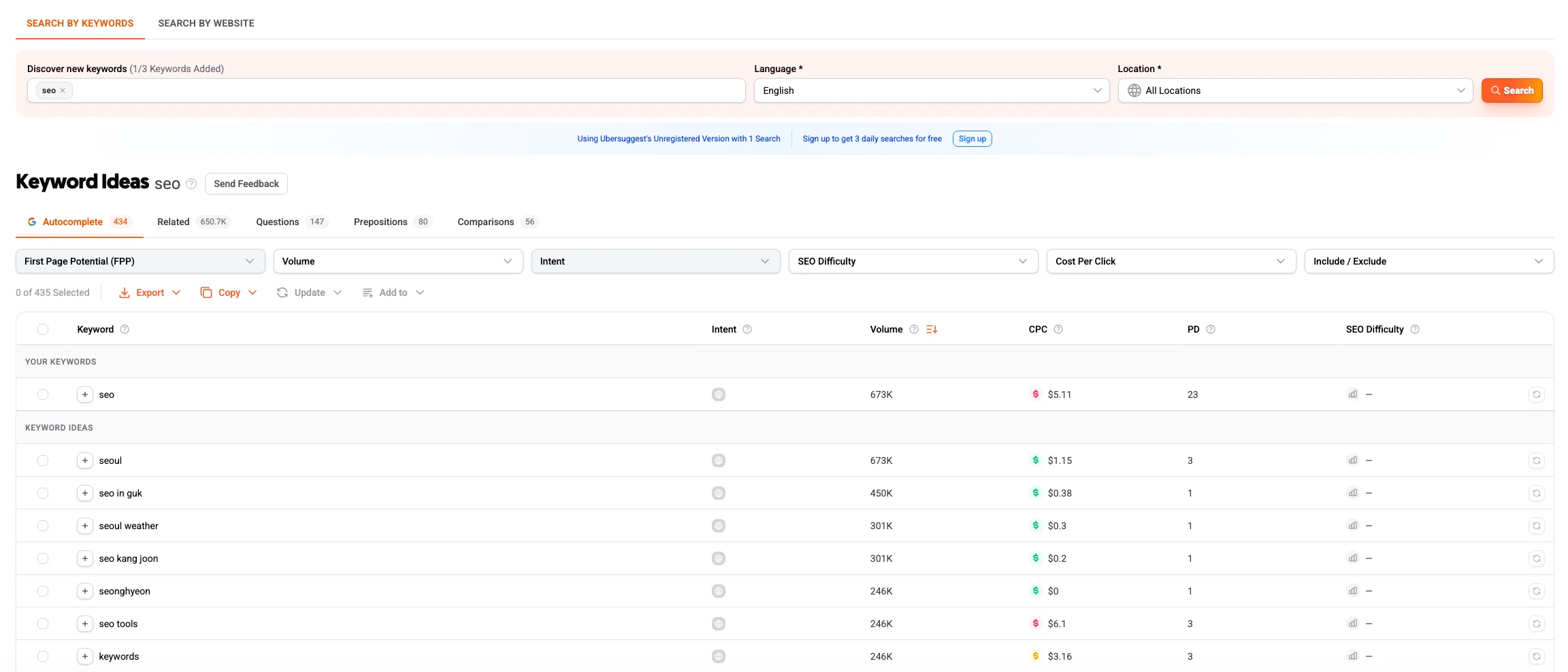Add seo tools with plus icon
The image size is (1568, 672).
(x=84, y=624)
